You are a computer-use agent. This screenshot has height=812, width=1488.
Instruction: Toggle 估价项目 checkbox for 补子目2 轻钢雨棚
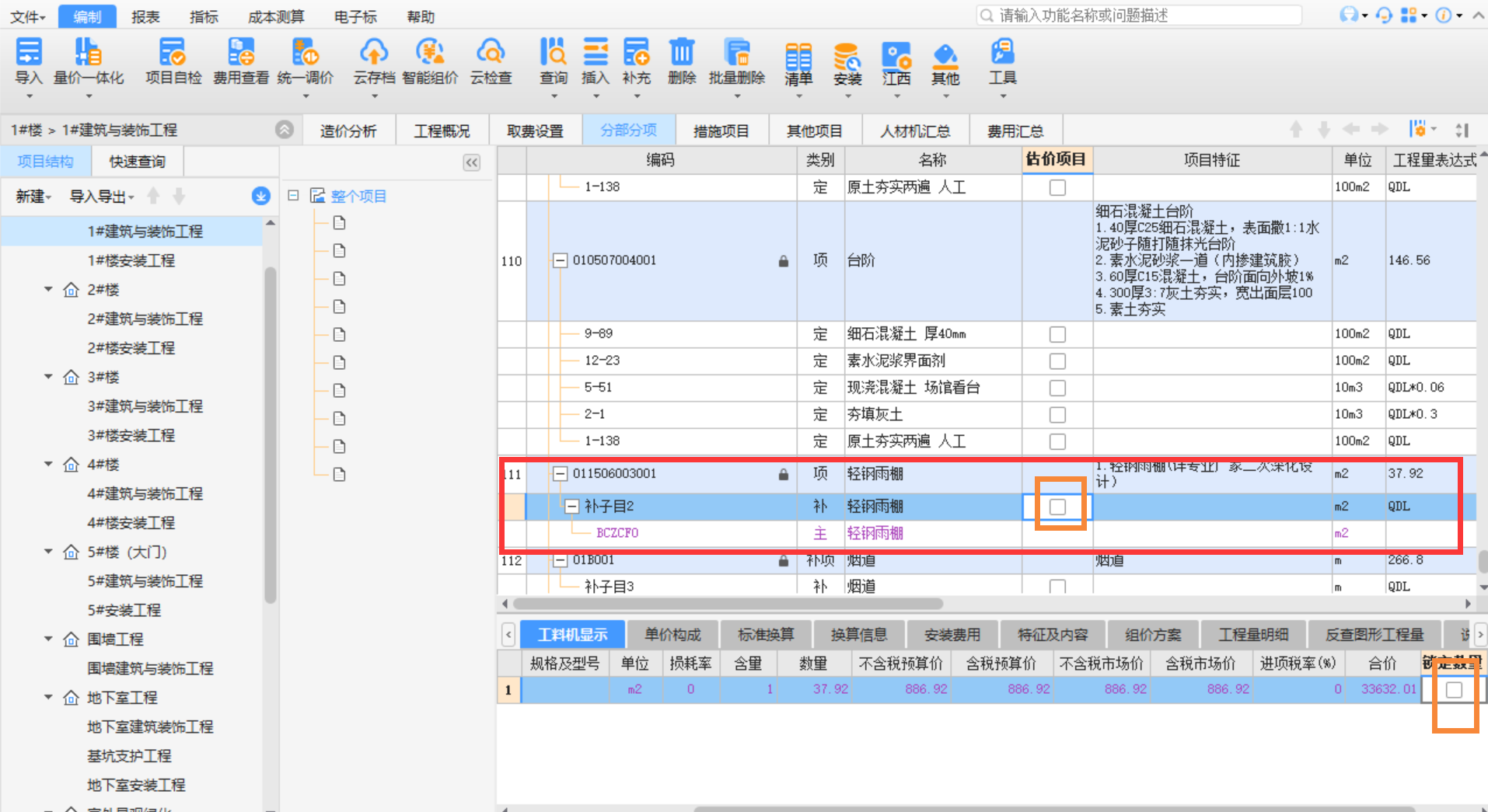[1057, 507]
